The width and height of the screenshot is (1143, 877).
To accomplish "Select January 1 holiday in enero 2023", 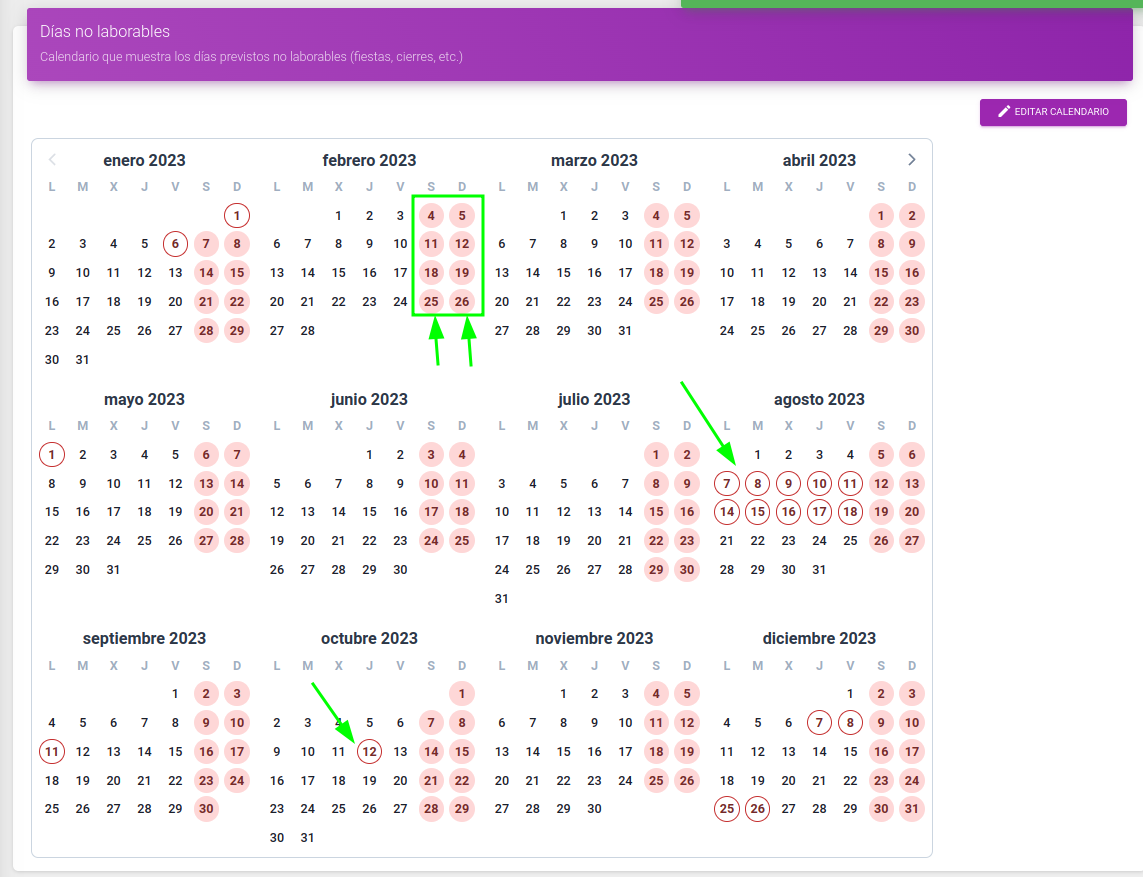I will [237, 216].
